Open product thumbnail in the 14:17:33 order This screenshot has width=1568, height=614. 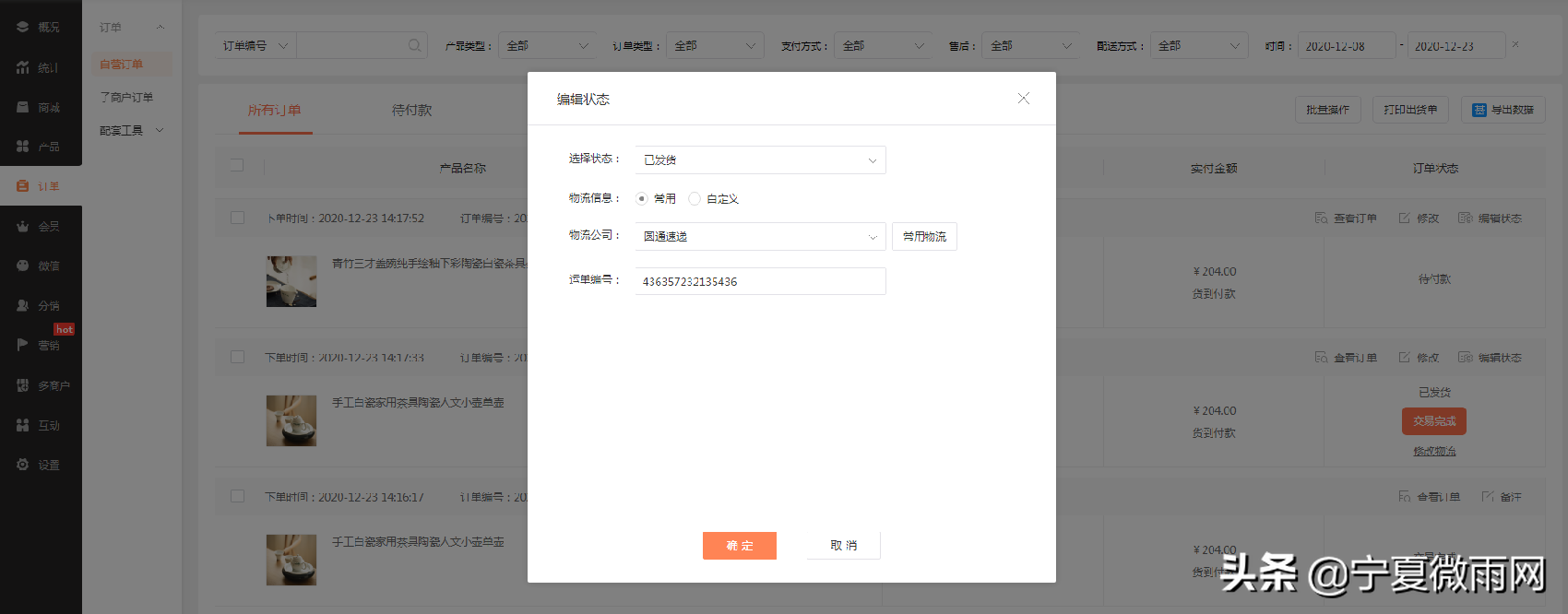pyautogui.click(x=291, y=420)
